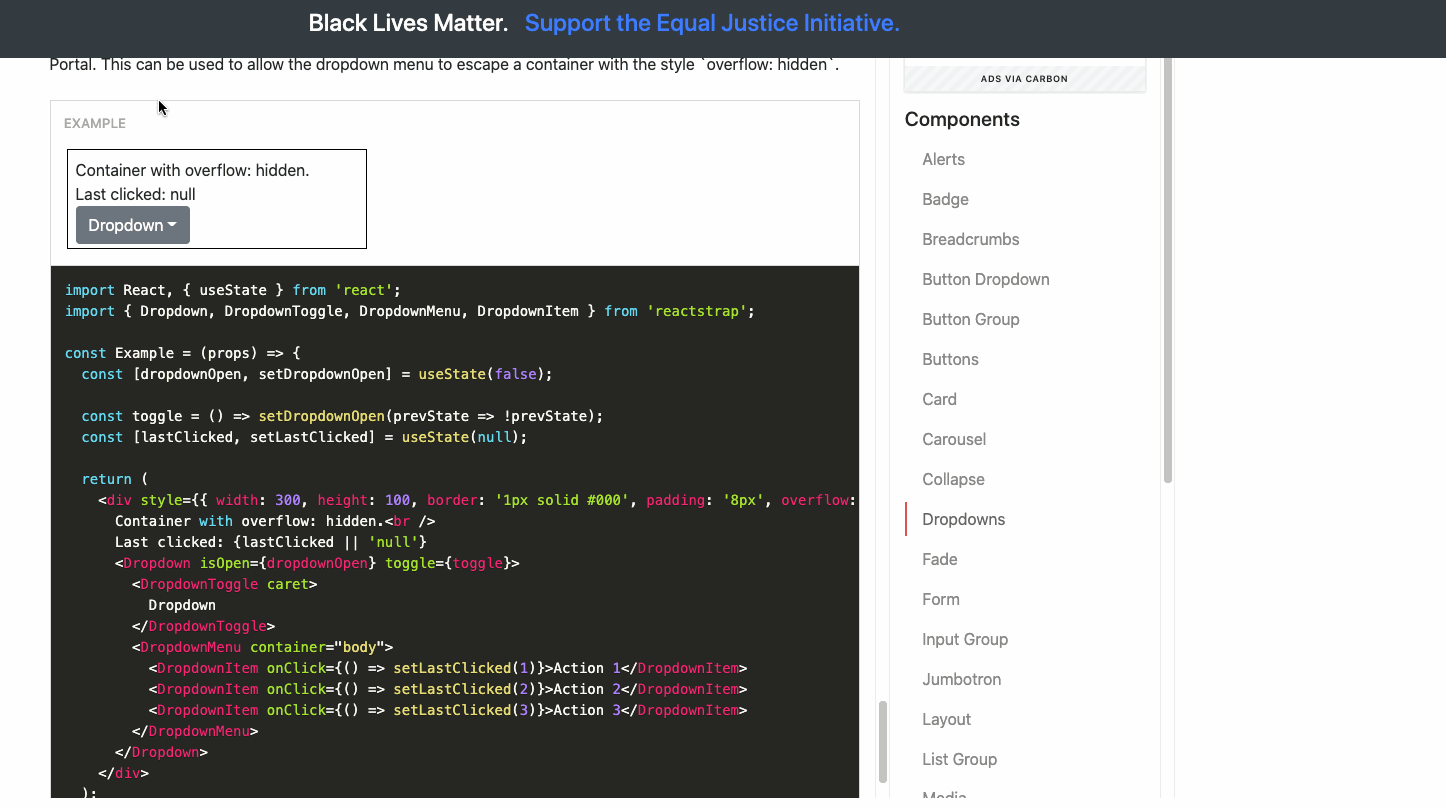Click the "ADS VIA CARBON" label
This screenshot has height=807, width=1446.
pyautogui.click(x=1024, y=78)
